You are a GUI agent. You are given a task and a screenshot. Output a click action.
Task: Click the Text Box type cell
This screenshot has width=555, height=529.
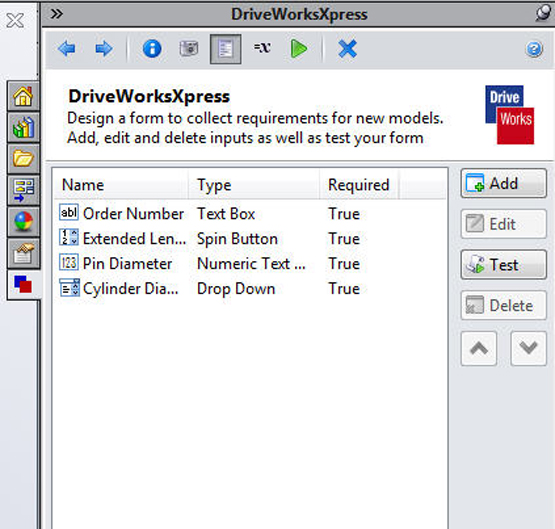(226, 214)
